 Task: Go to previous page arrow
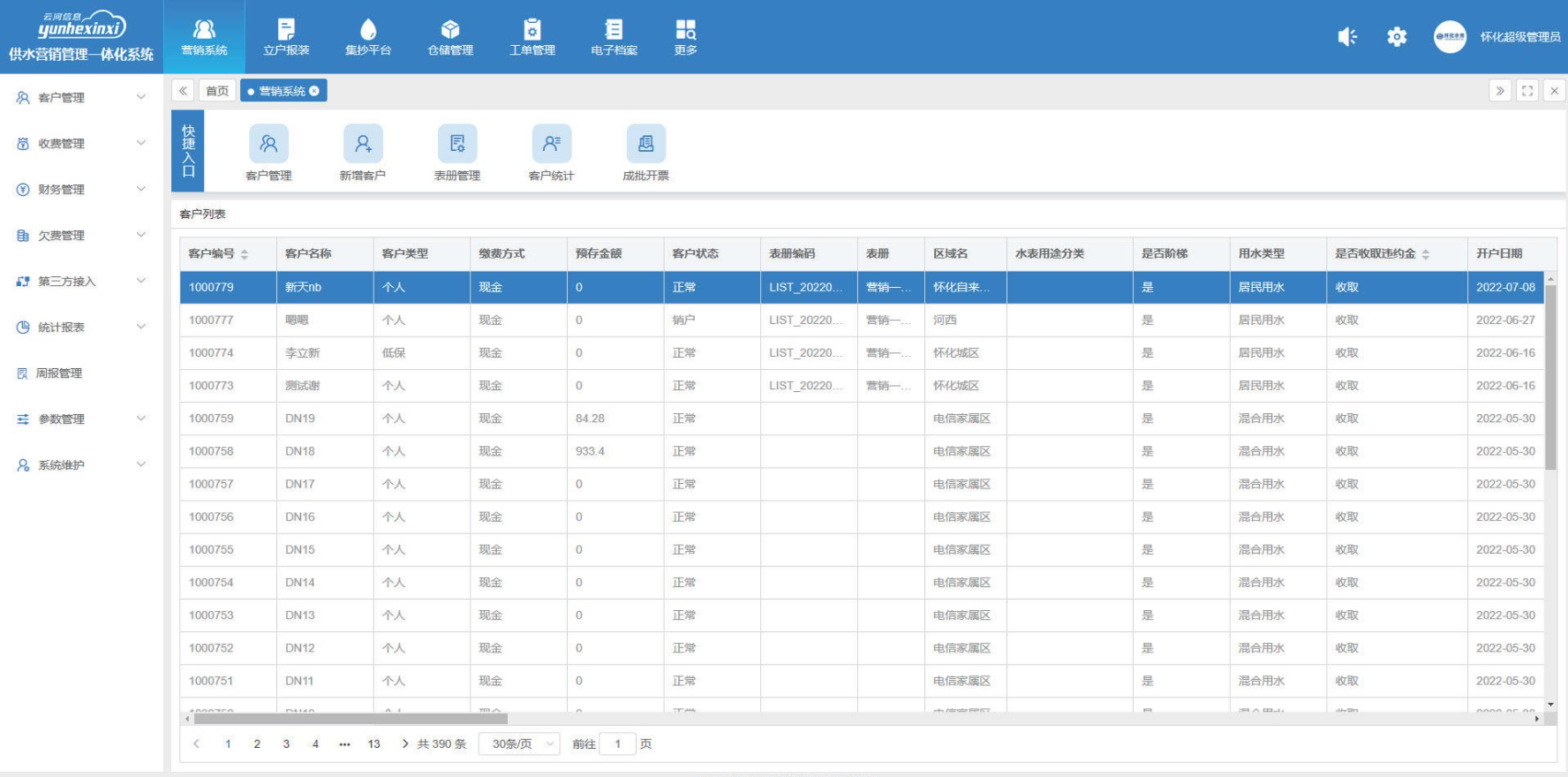pos(197,743)
